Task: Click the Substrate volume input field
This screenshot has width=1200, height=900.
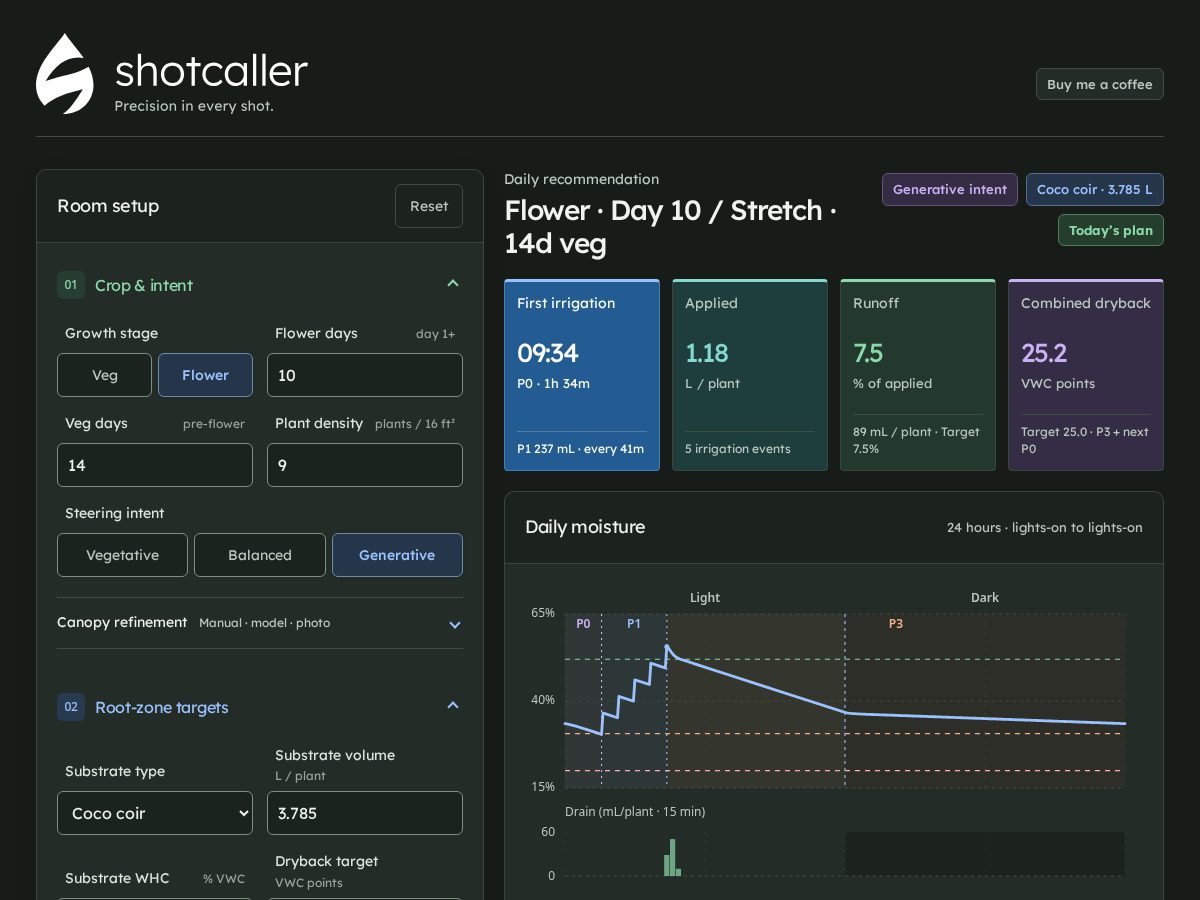Action: pyautogui.click(x=365, y=813)
